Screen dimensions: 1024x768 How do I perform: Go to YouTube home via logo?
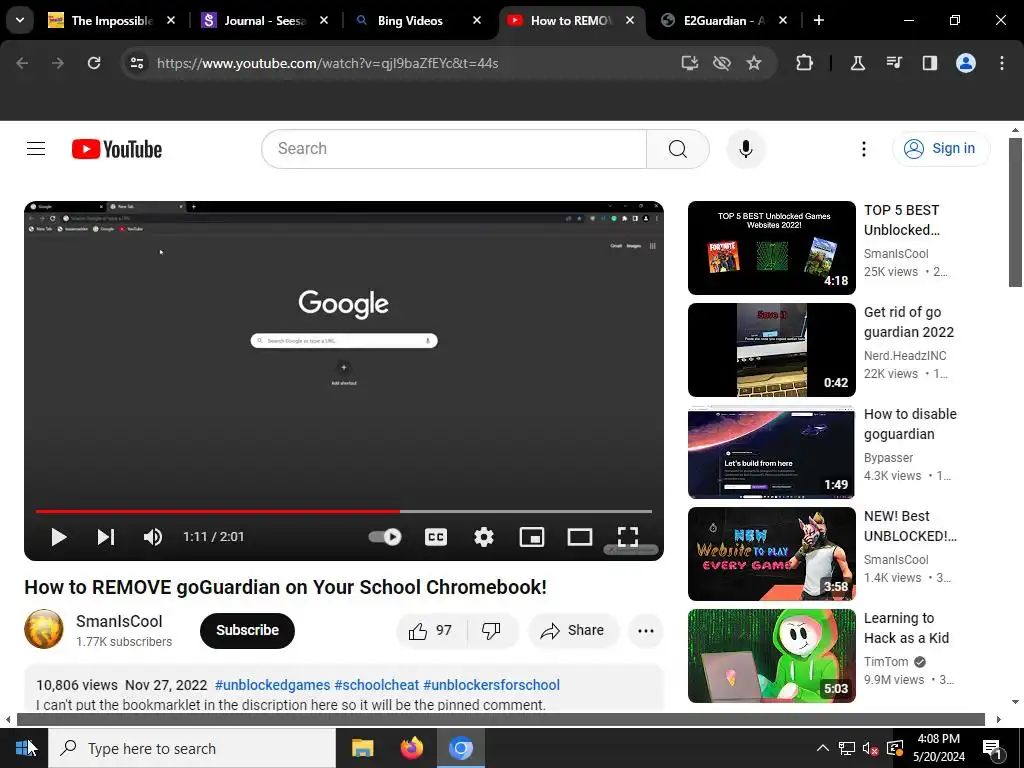tap(117, 149)
